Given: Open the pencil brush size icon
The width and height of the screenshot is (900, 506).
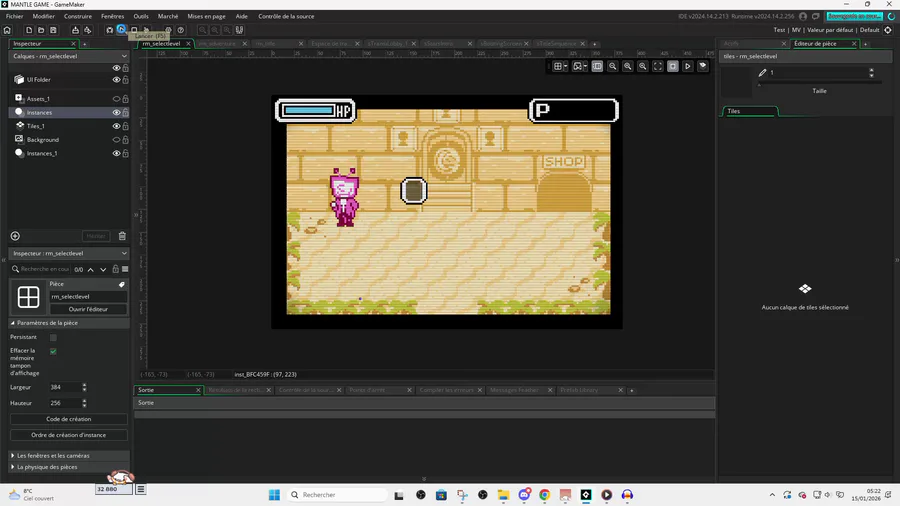Looking at the screenshot, I should coord(762,72).
